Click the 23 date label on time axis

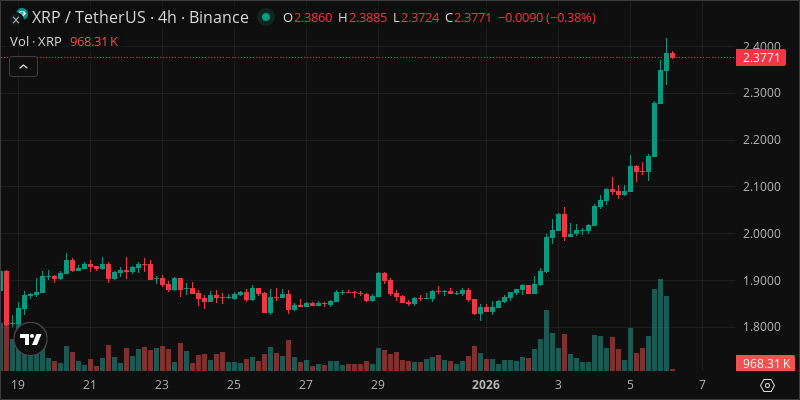pyautogui.click(x=162, y=384)
